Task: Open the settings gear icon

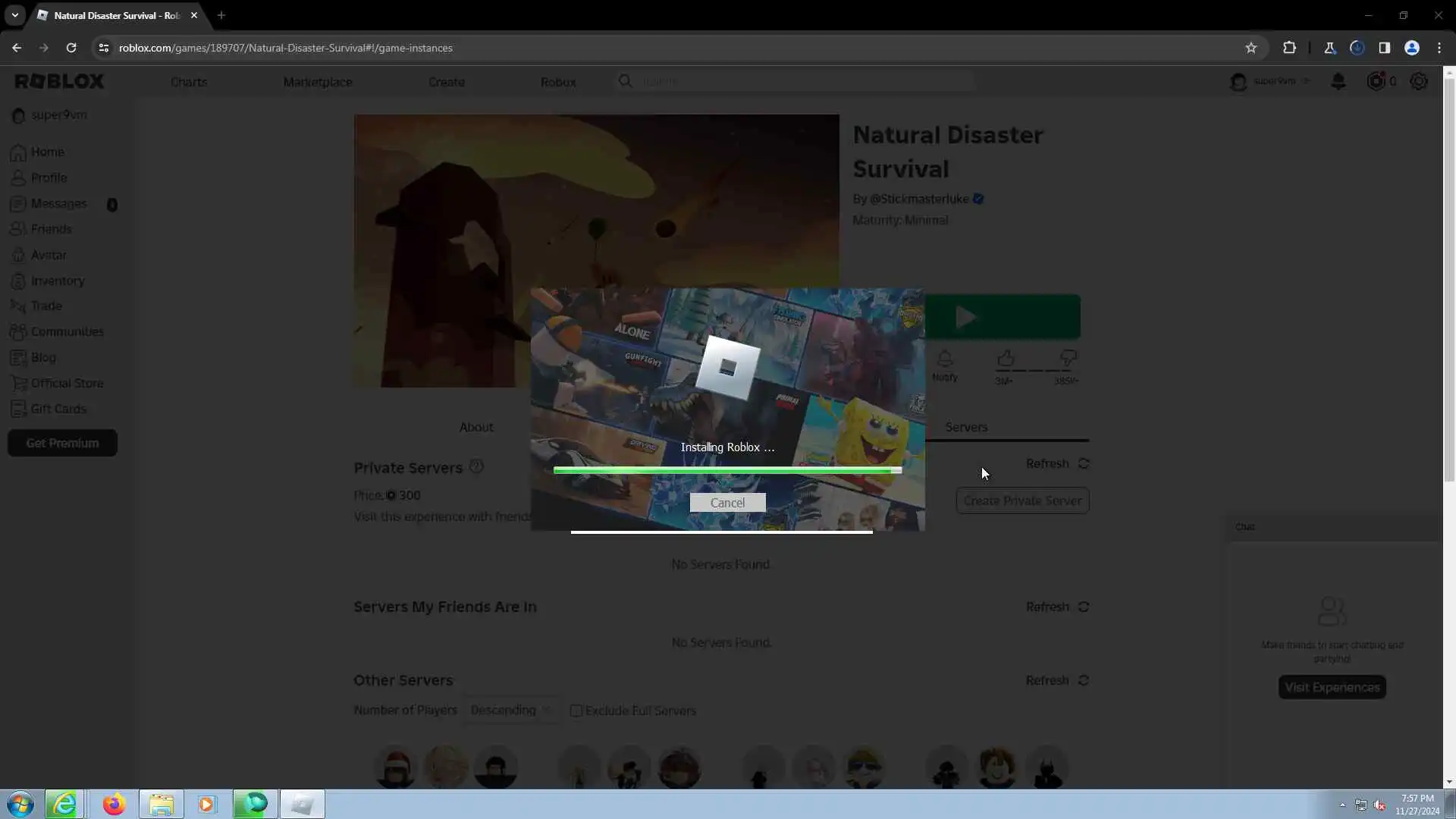Action: (1418, 81)
